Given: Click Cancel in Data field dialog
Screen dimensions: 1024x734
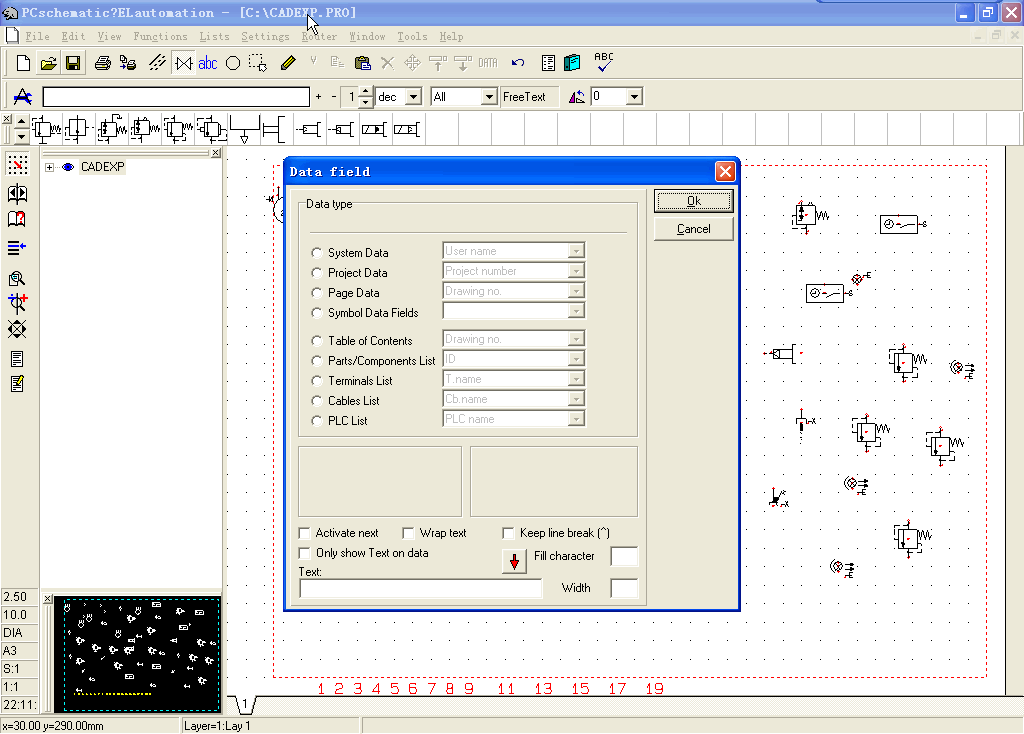Looking at the screenshot, I should click(694, 229).
